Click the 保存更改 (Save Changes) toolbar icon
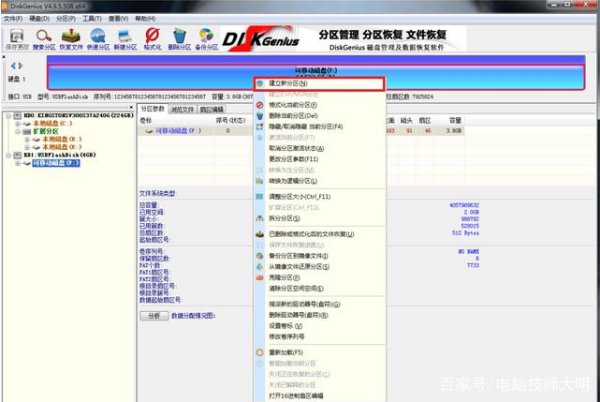 coord(17,39)
